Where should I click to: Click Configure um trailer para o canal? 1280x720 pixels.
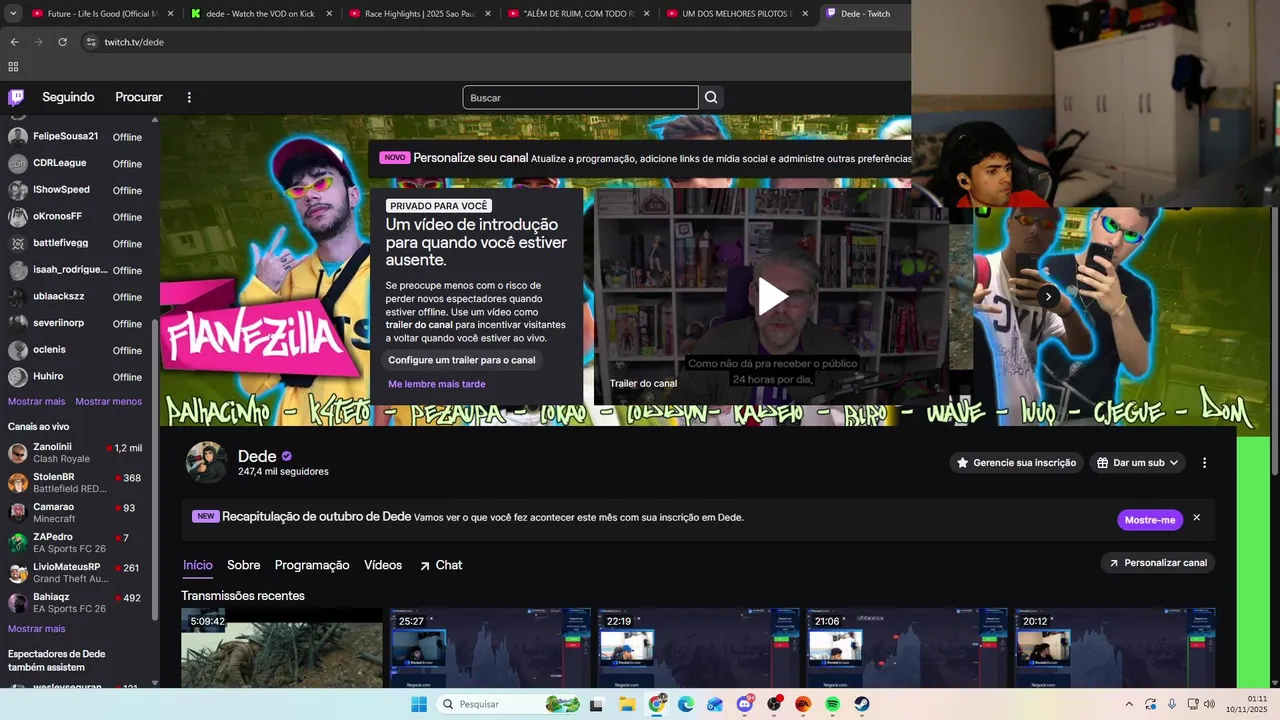461,360
